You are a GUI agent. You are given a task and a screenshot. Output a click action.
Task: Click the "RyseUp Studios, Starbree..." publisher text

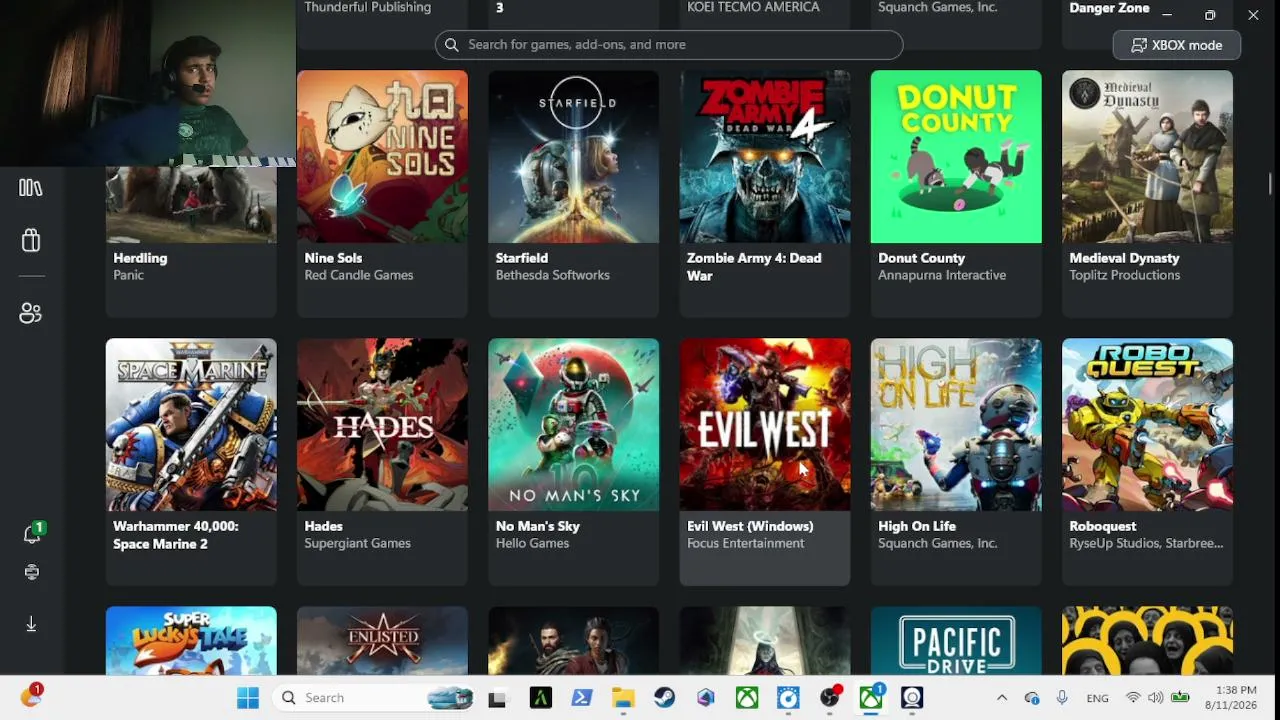1146,543
